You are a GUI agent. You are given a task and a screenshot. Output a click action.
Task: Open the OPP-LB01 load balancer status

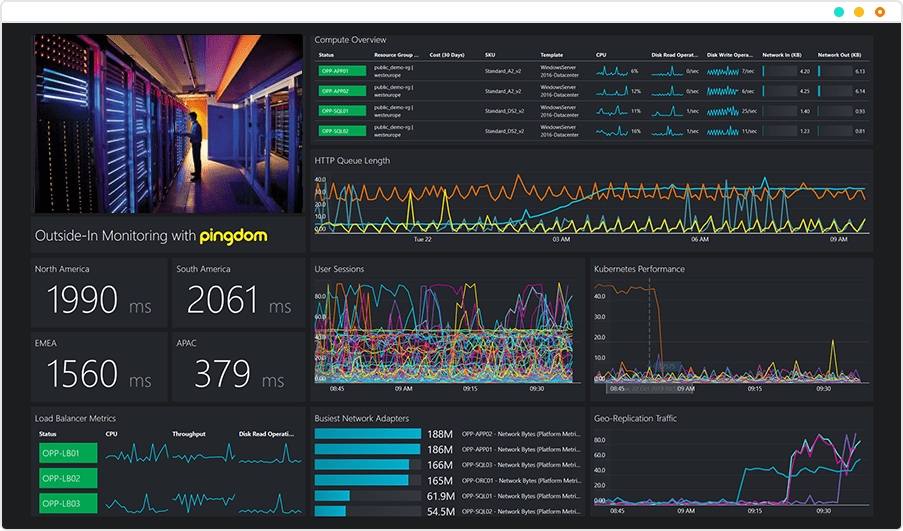point(68,453)
